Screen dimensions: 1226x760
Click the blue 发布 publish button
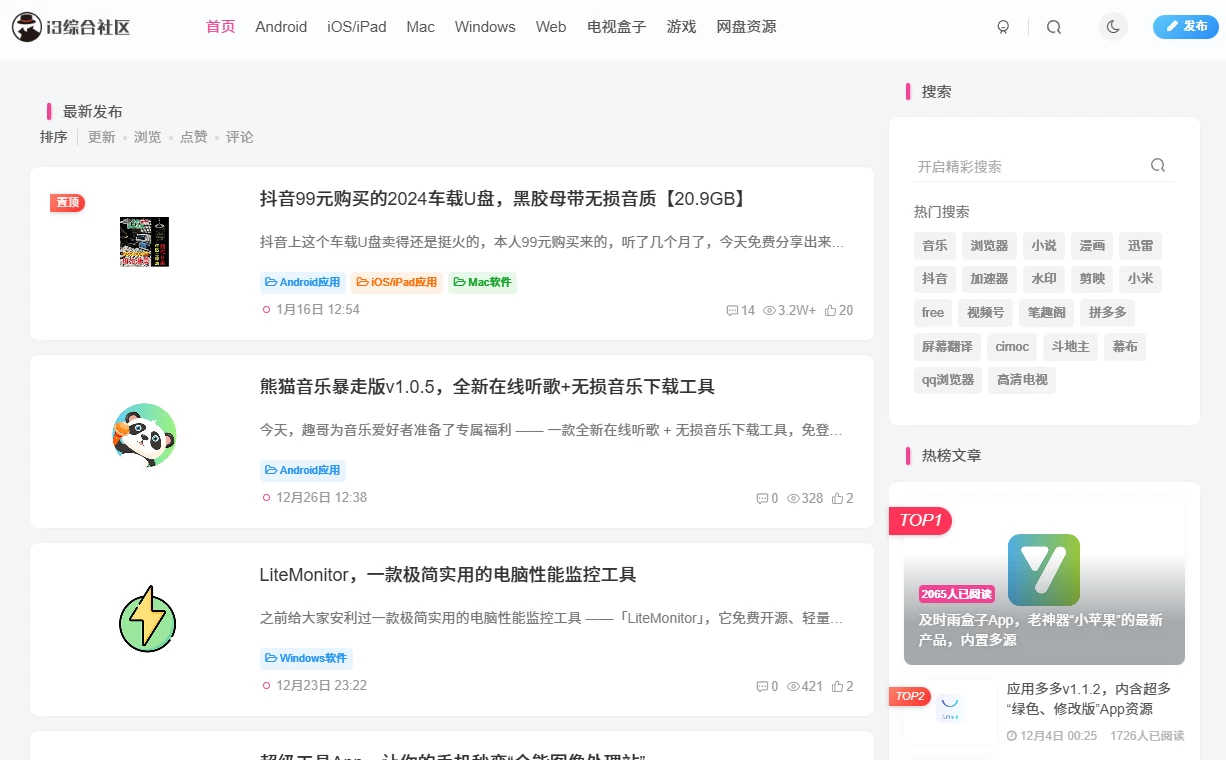(1185, 27)
